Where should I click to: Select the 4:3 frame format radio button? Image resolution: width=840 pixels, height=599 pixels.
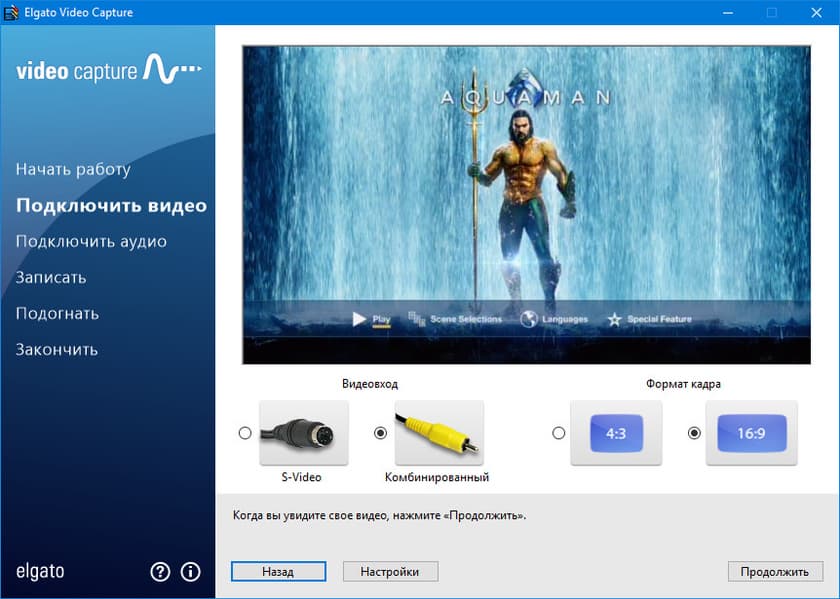click(x=559, y=433)
